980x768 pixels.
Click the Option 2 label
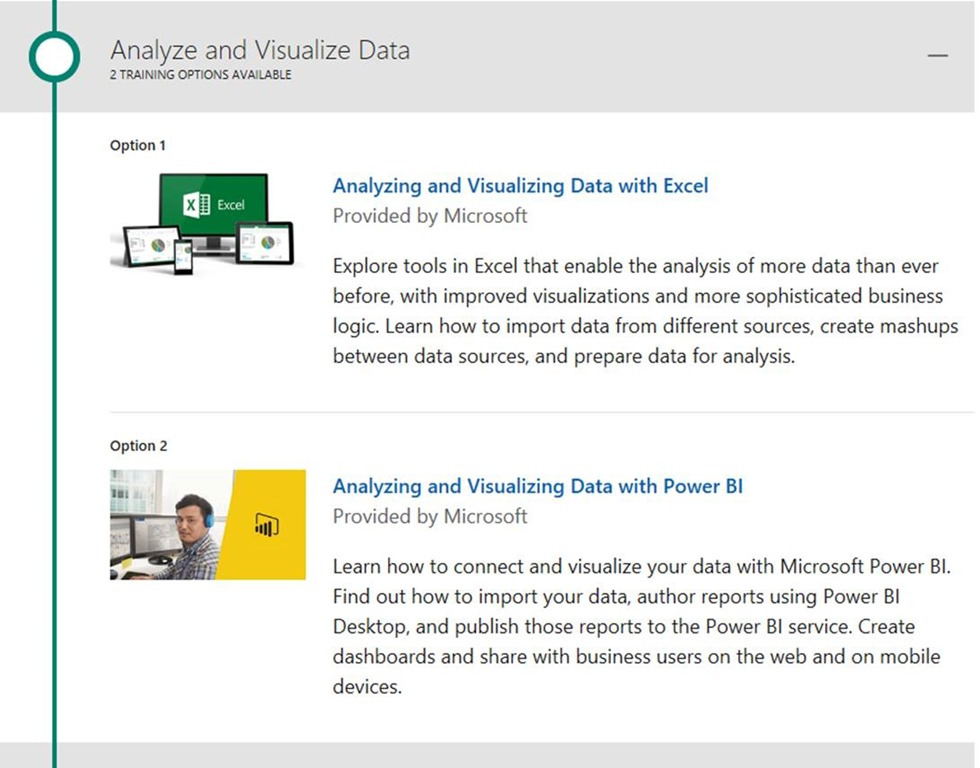138,446
